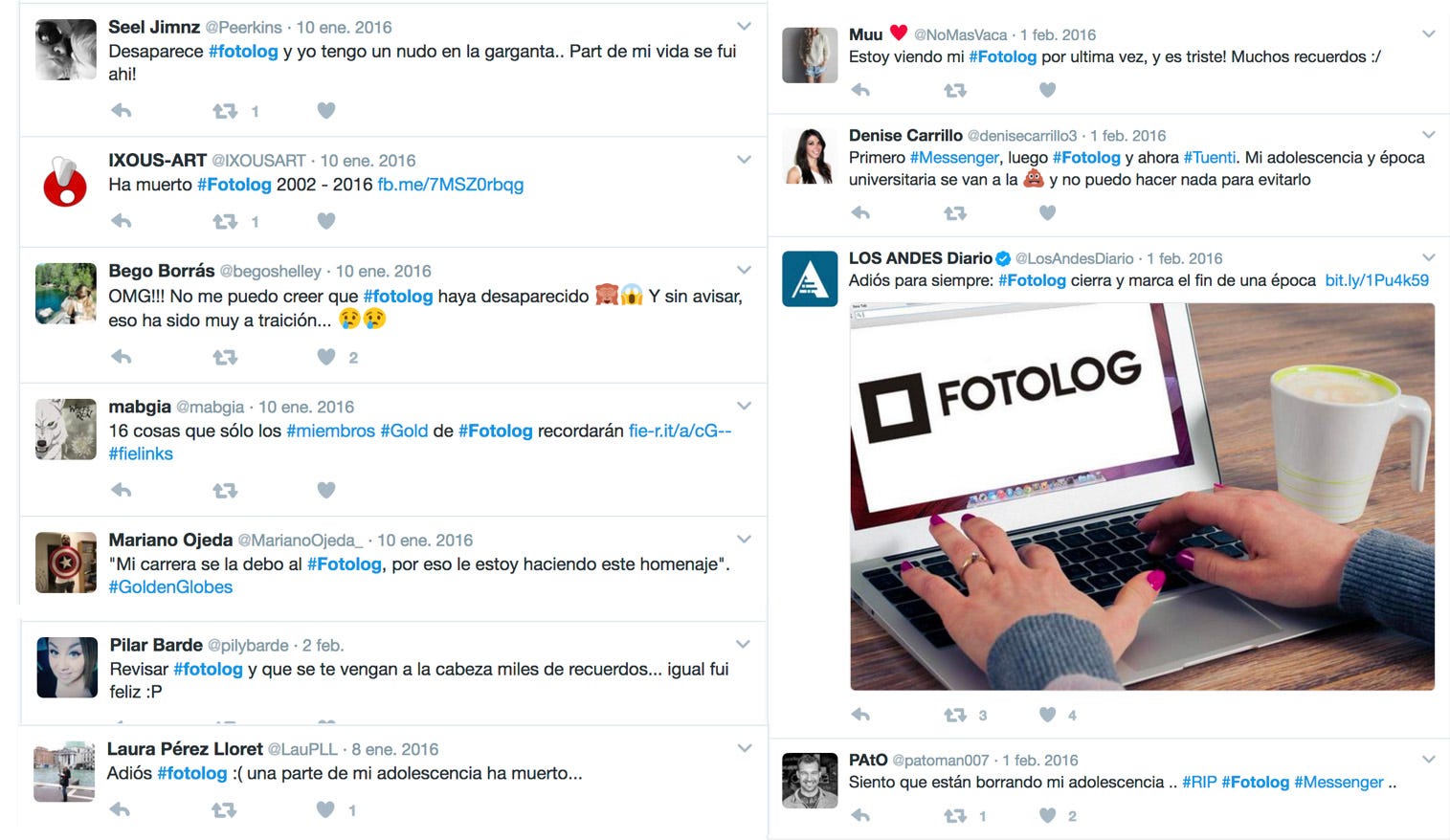View the Fotolog laptop image
The width and height of the screenshot is (1450, 840).
[x=1142, y=497]
